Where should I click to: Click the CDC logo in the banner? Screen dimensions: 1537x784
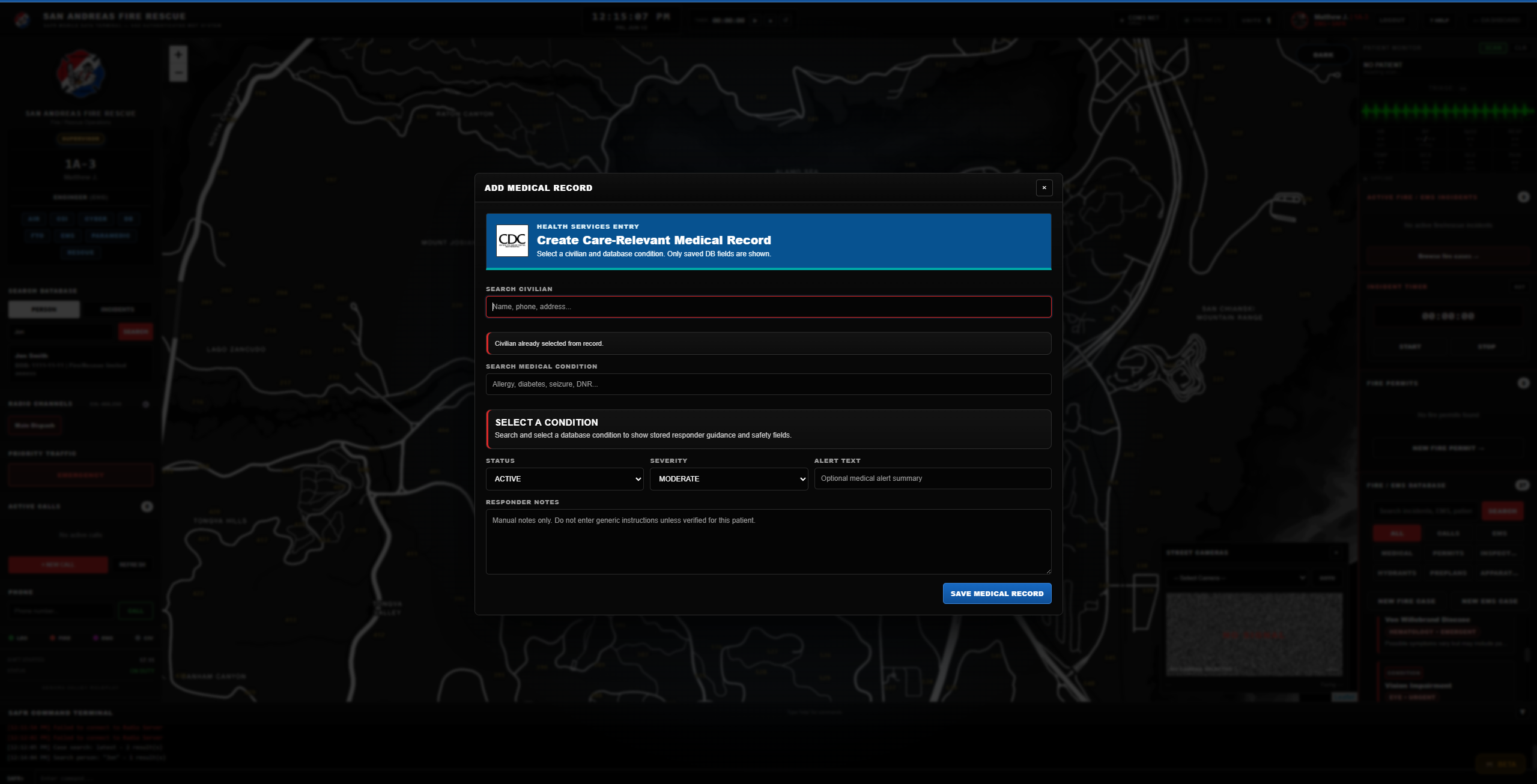[x=512, y=241]
